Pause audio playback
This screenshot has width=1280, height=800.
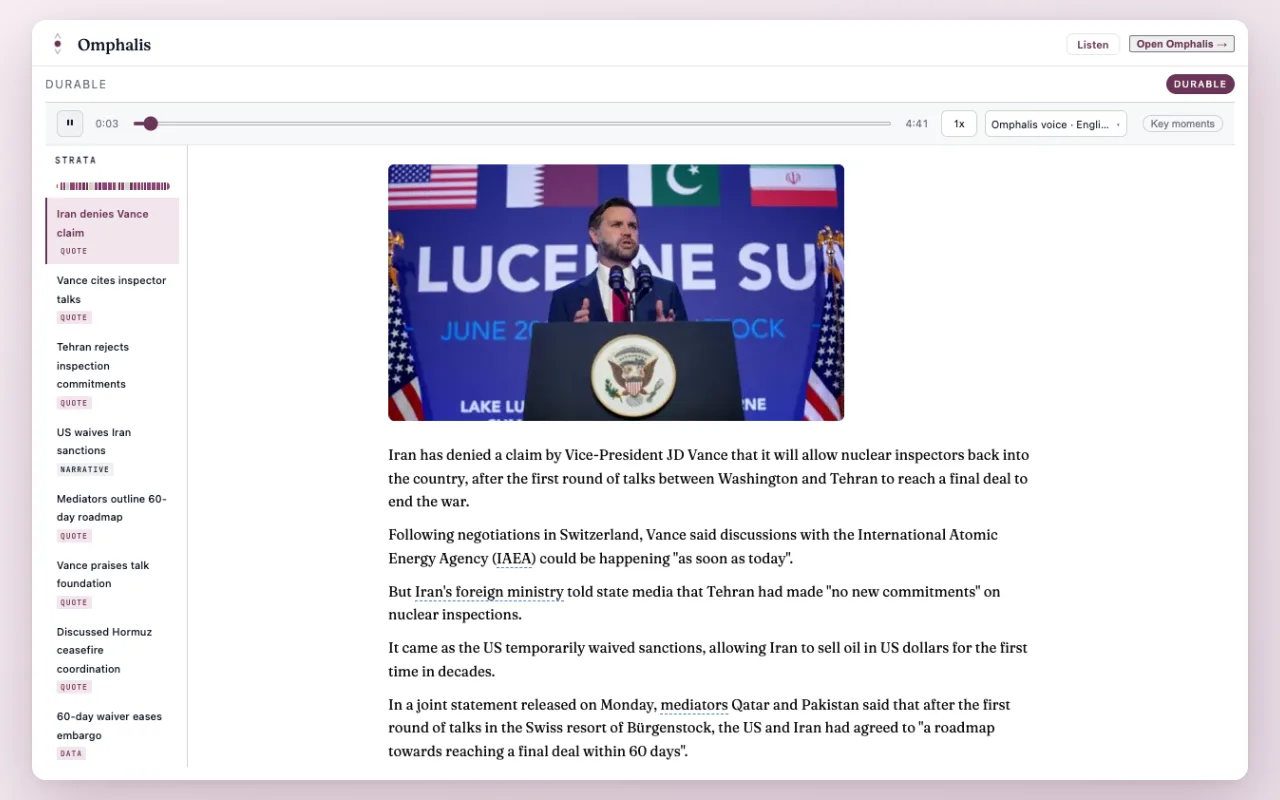pos(70,124)
